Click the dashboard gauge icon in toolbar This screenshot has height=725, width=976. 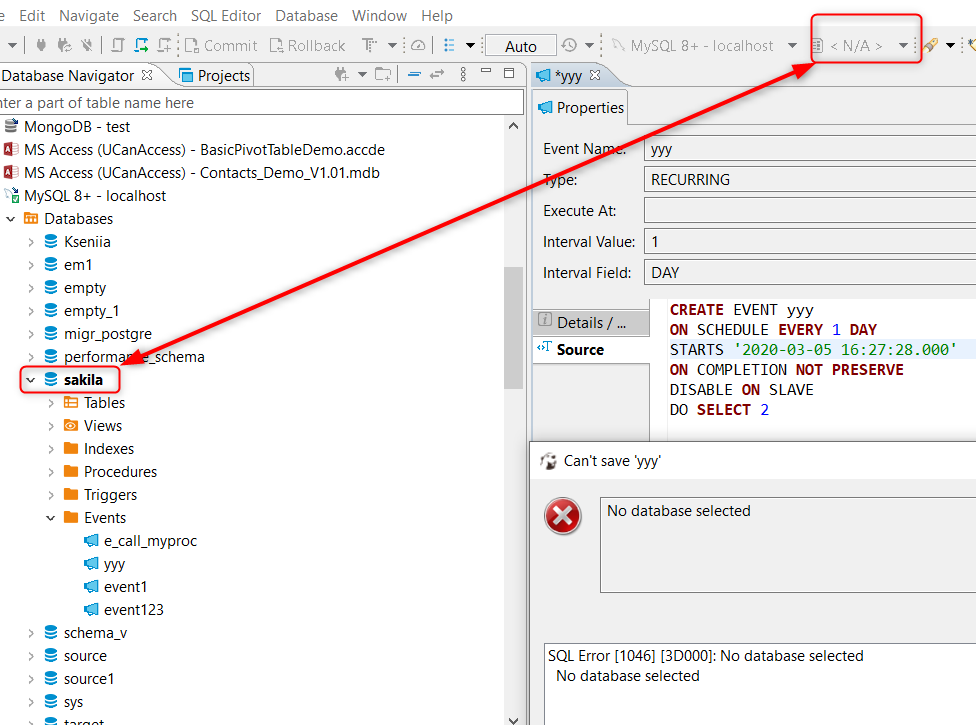point(418,45)
